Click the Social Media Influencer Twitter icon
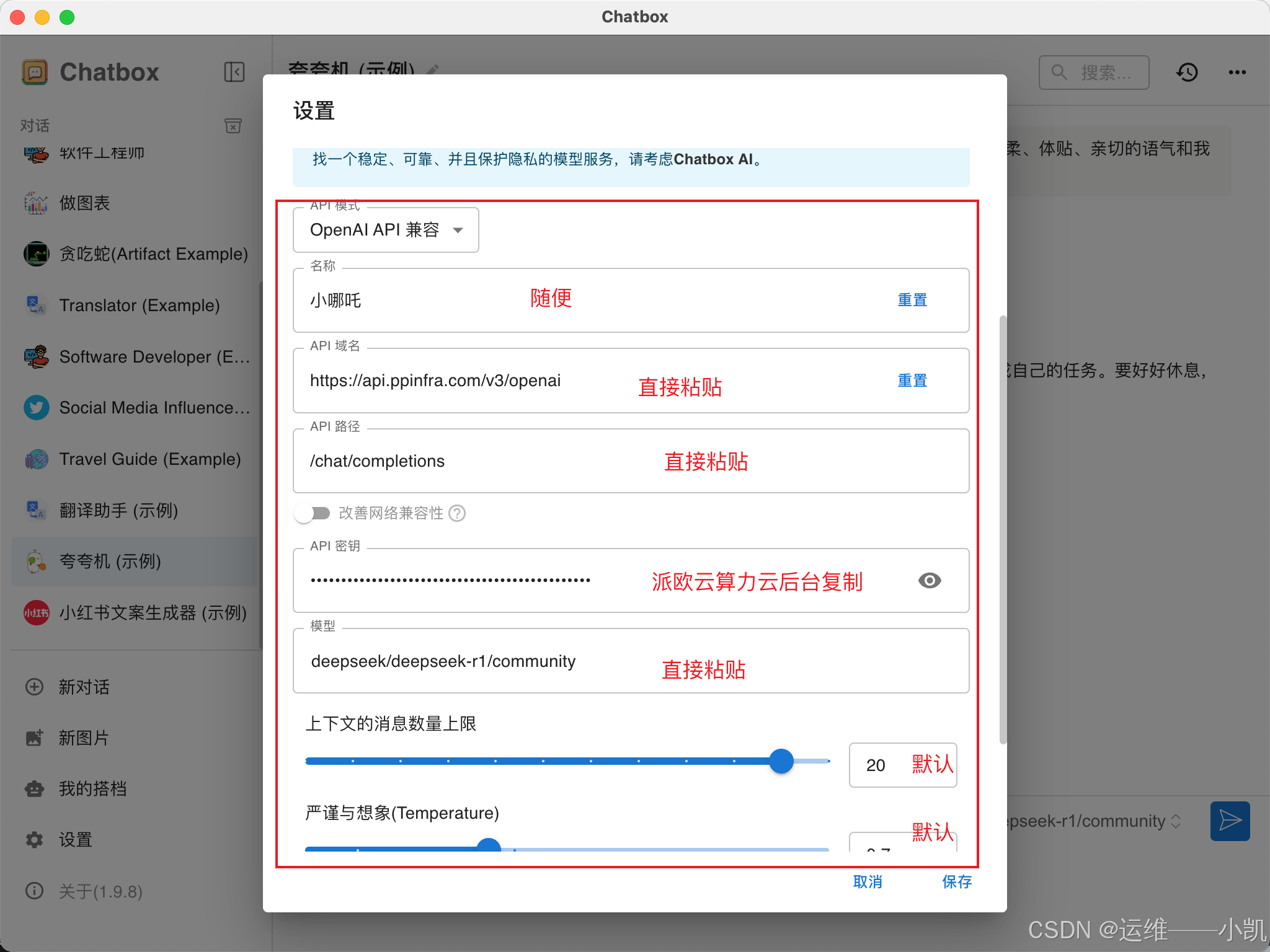 click(x=36, y=408)
